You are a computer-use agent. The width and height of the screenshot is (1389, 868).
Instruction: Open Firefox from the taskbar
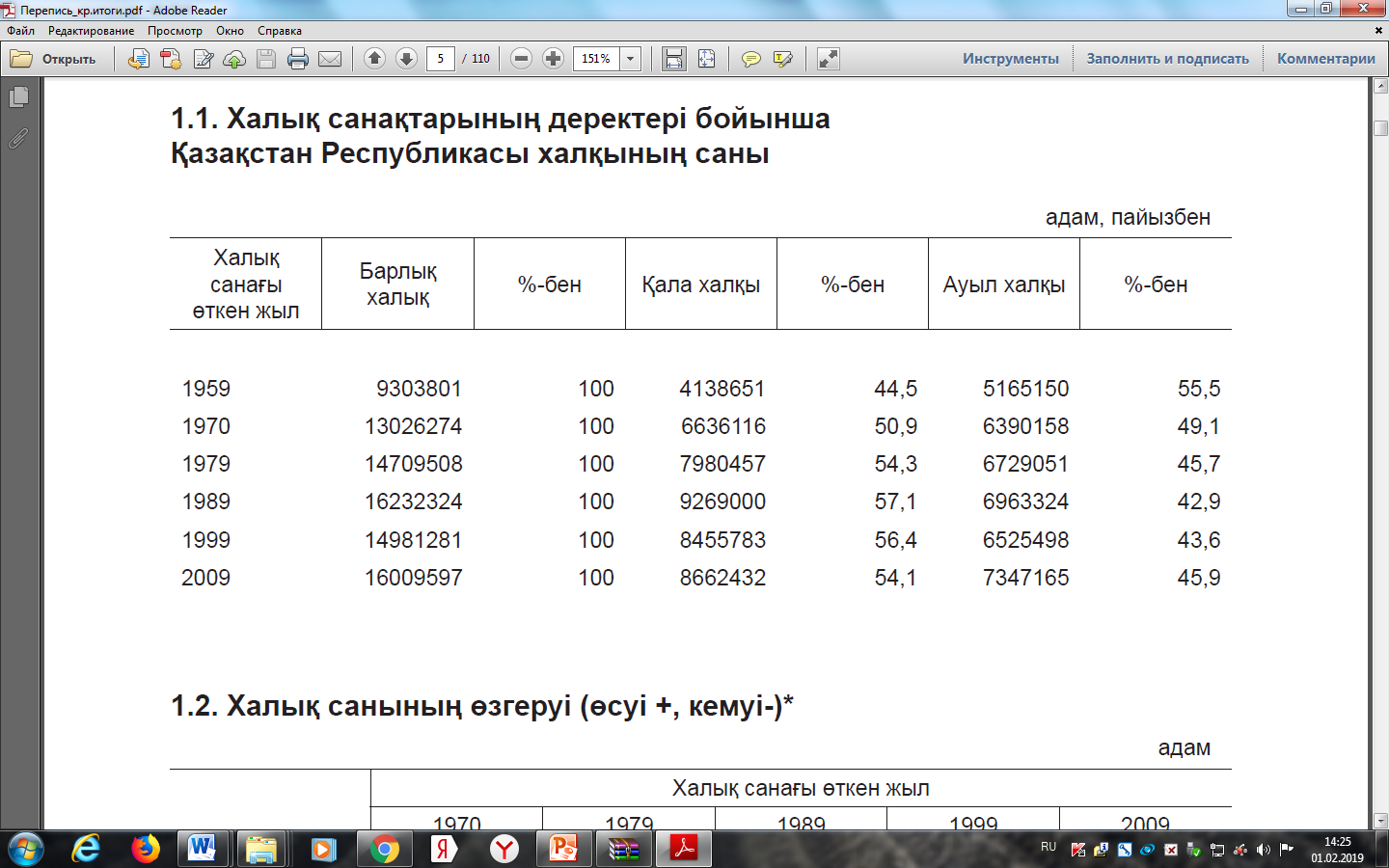tap(146, 849)
